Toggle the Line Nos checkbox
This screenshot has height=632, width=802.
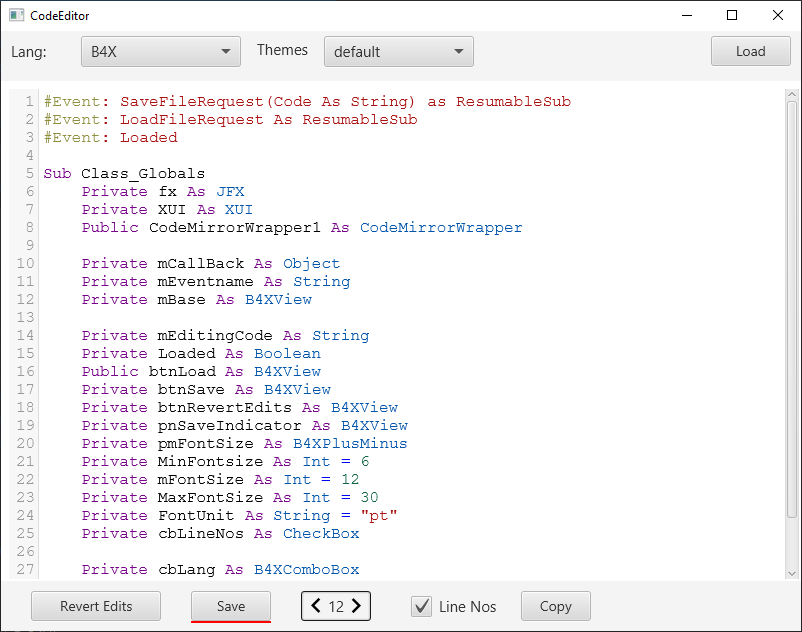point(421,606)
